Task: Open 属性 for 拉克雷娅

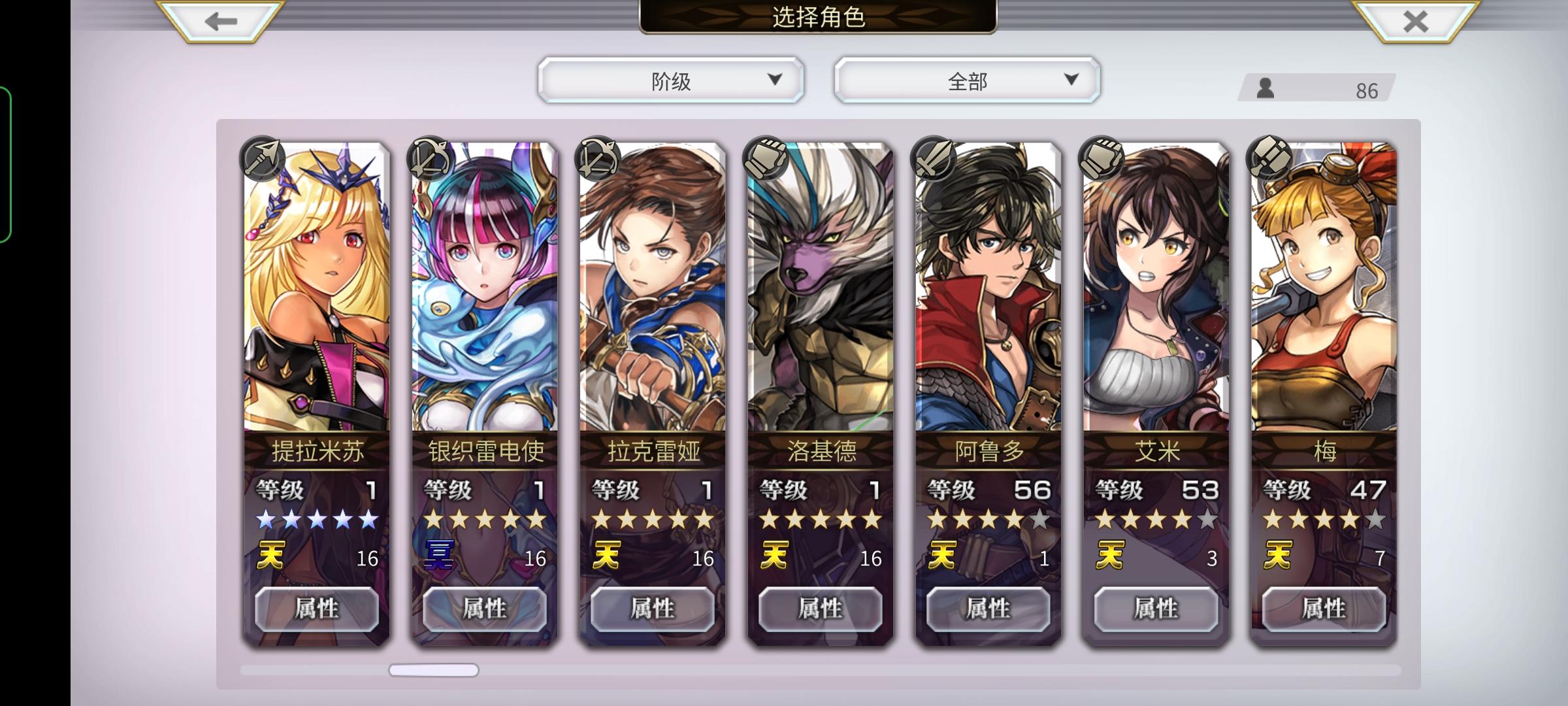Action: (x=652, y=609)
